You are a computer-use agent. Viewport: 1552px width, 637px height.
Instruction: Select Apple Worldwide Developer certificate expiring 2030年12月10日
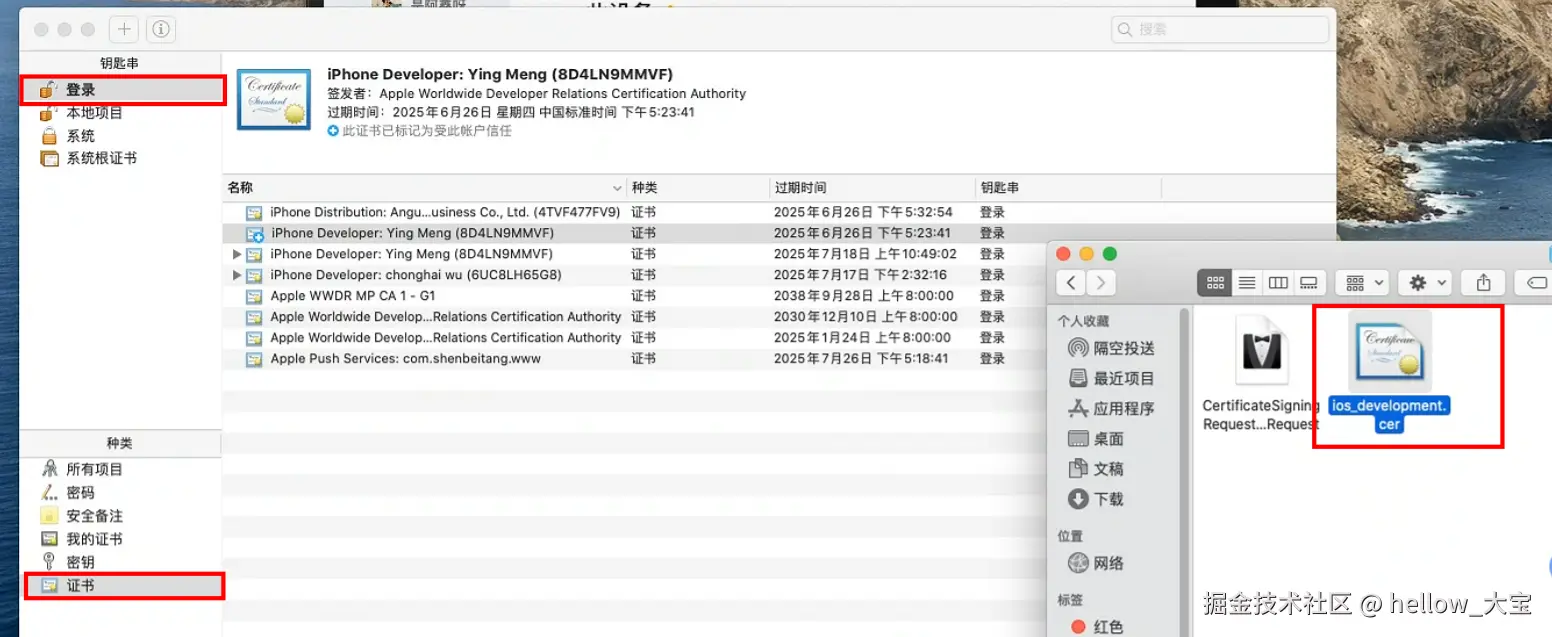[635, 317]
